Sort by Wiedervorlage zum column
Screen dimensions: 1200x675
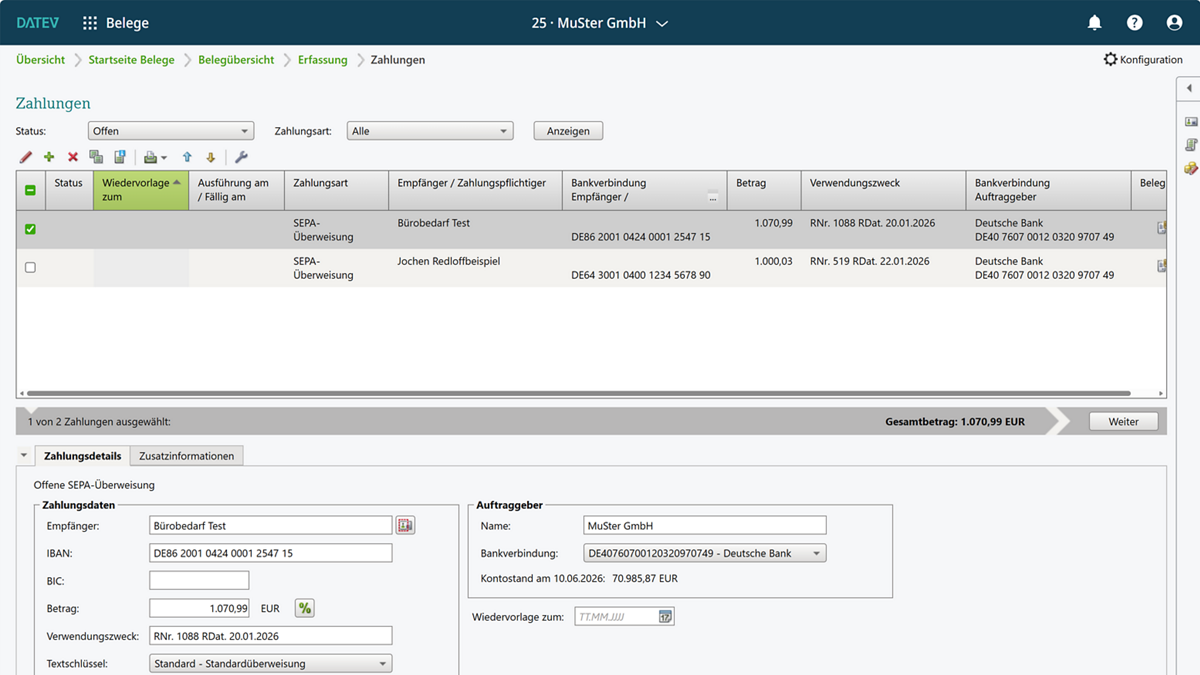click(141, 190)
